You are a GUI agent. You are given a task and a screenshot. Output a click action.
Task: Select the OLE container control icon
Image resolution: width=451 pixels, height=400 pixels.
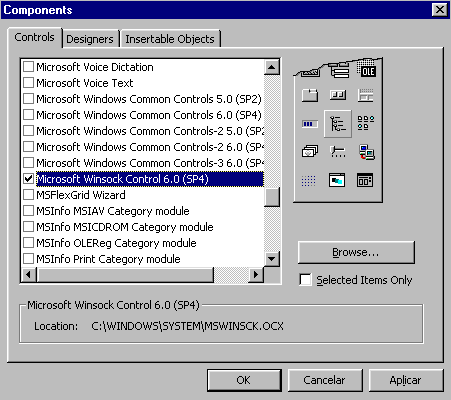[x=366, y=69]
